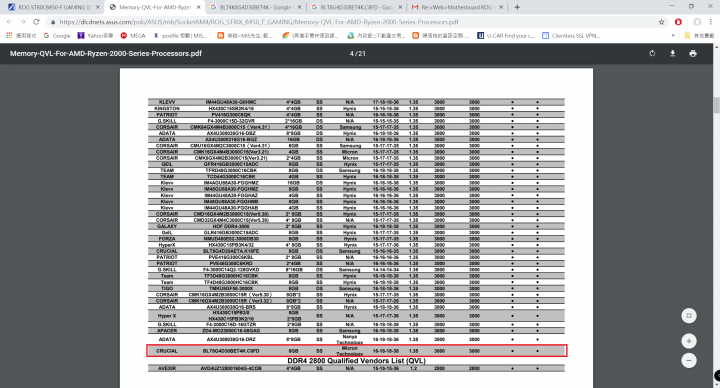Open Chrome's three-dot menu
This screenshot has height=388, width=720.
(x=711, y=22)
